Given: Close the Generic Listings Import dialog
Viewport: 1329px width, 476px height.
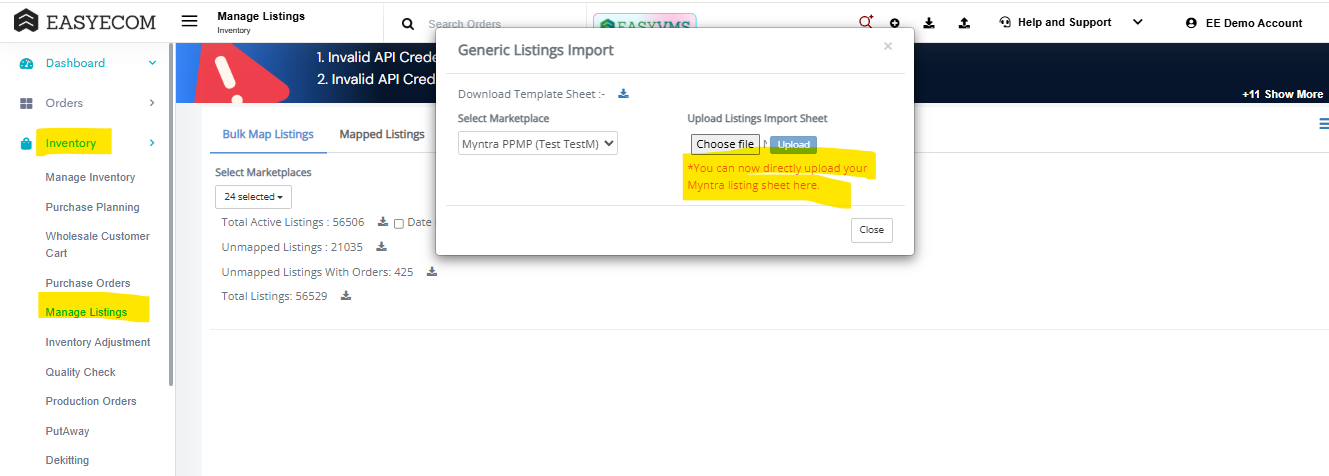Looking at the screenshot, I should click(872, 230).
